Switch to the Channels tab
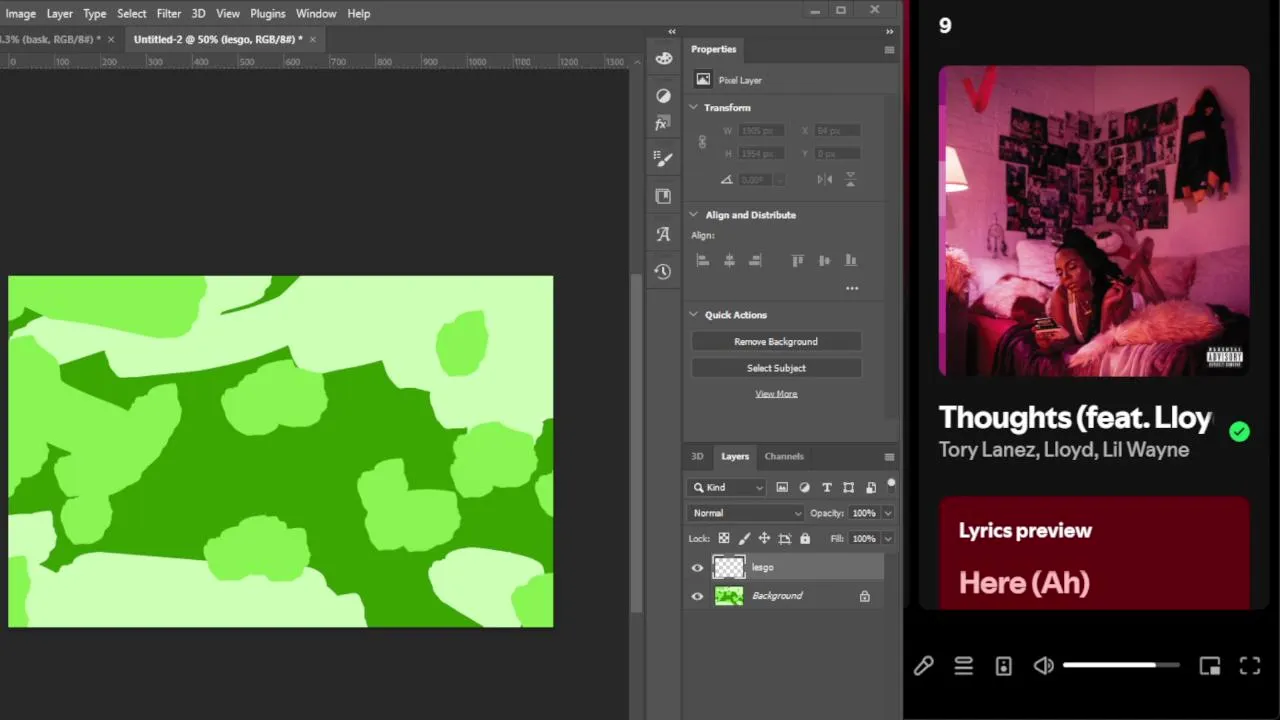Viewport: 1280px width, 720px height. (784, 457)
